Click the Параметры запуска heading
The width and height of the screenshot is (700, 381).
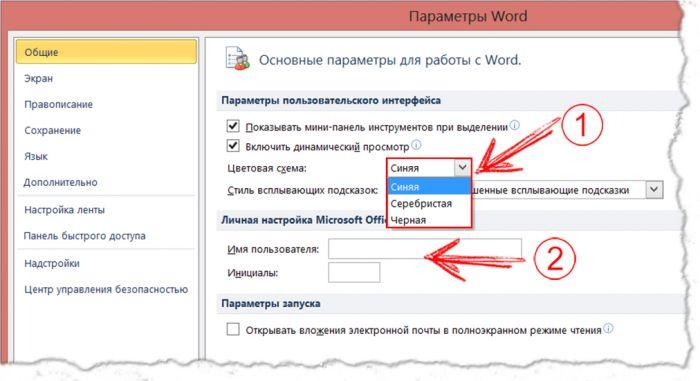[271, 304]
